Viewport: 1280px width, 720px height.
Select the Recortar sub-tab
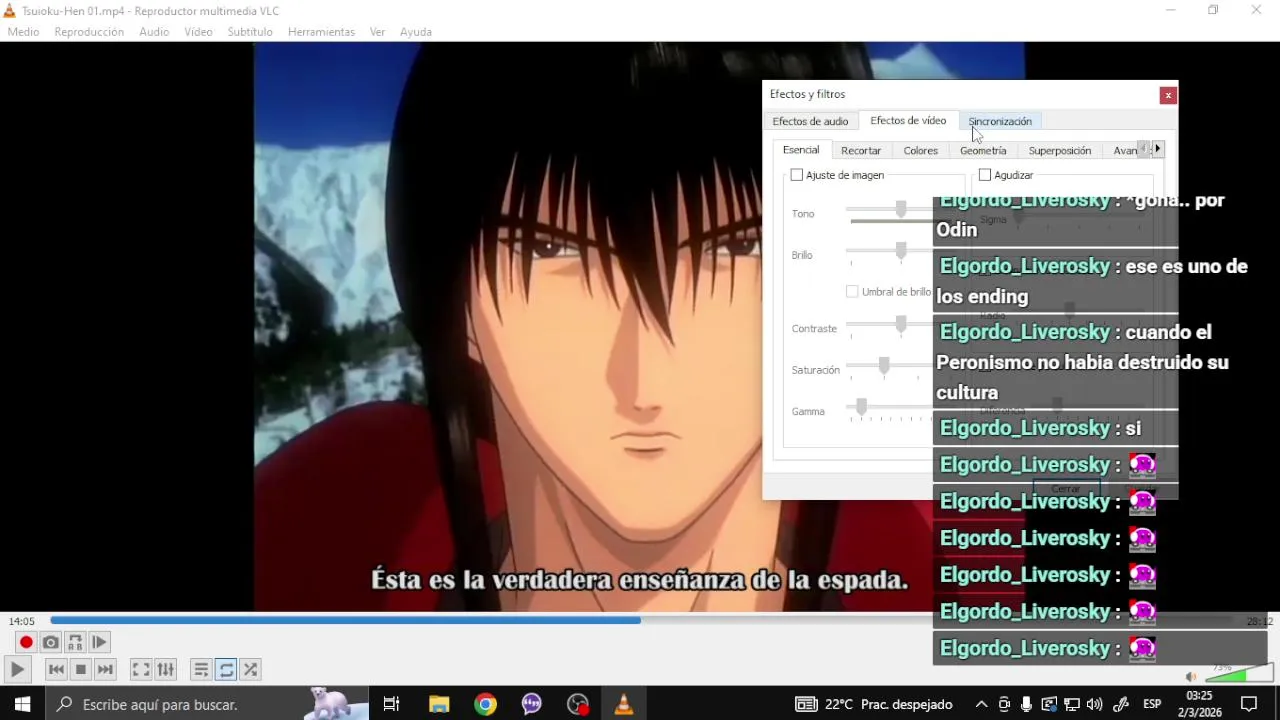pos(861,151)
